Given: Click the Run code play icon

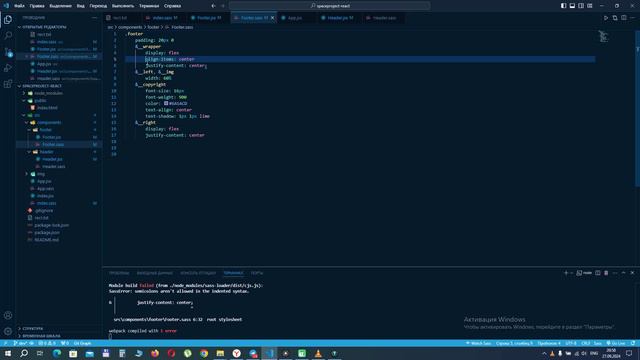Looking at the screenshot, I should tap(606, 18).
